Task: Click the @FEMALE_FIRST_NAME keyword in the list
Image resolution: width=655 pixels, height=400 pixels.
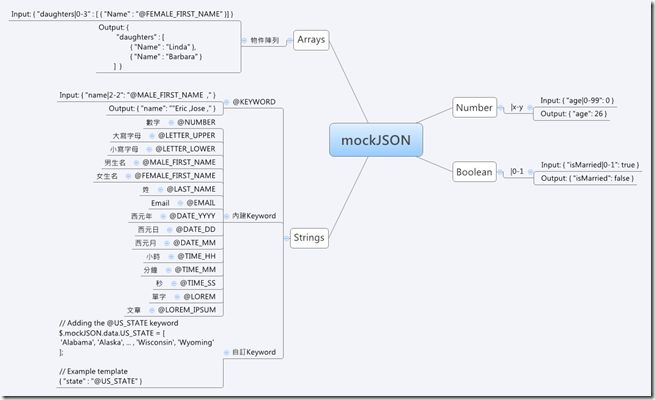Action: click(x=175, y=176)
